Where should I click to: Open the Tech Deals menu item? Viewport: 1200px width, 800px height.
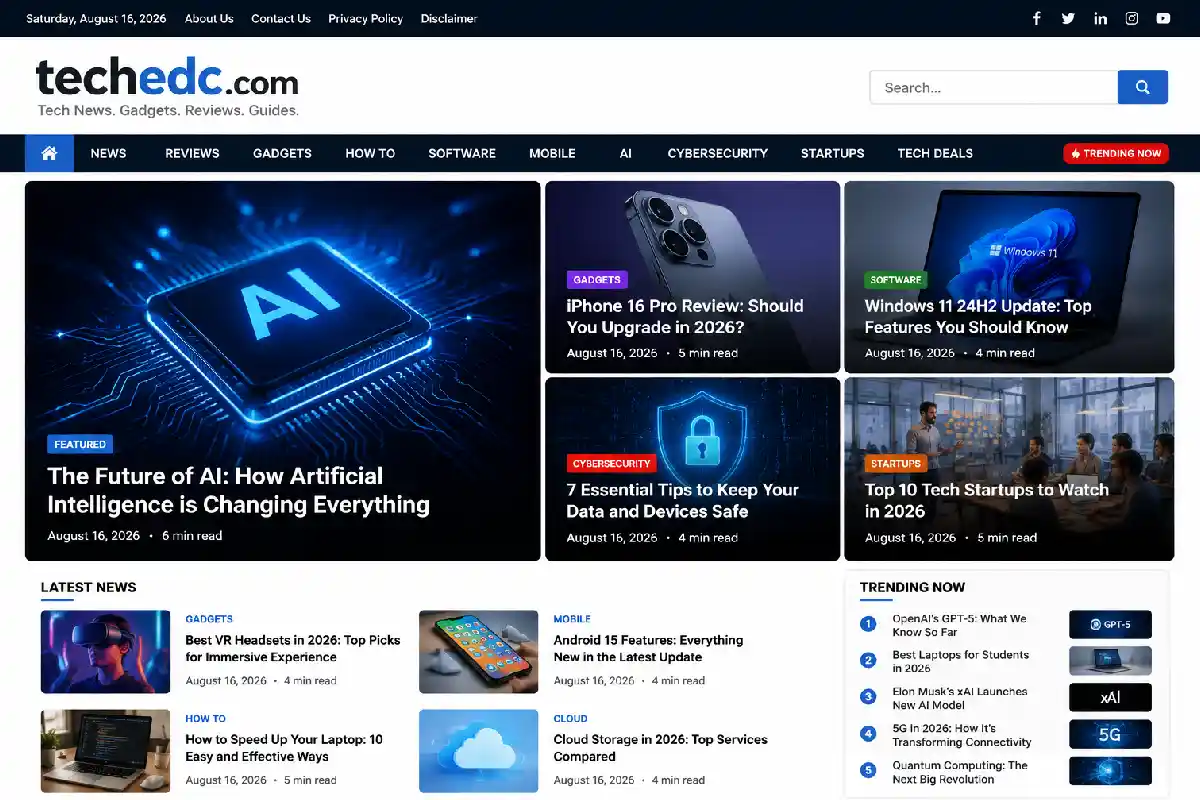pos(935,153)
